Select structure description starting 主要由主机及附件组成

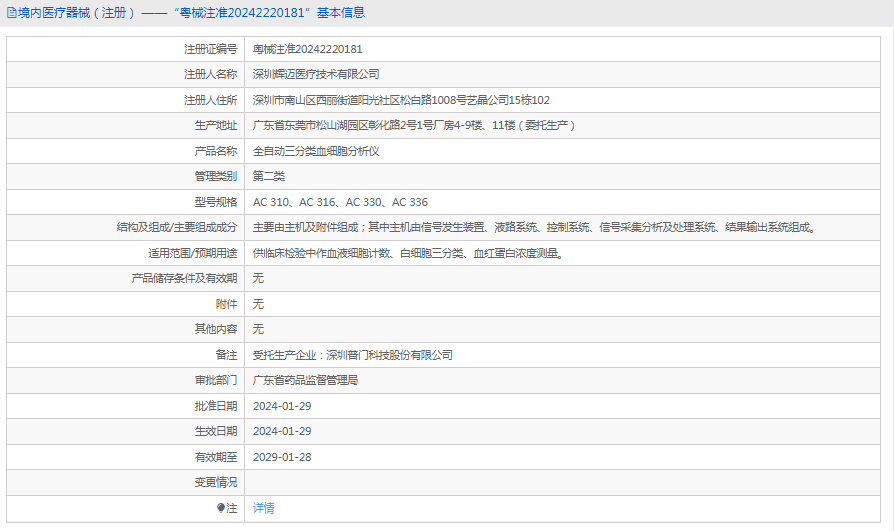click(x=536, y=227)
